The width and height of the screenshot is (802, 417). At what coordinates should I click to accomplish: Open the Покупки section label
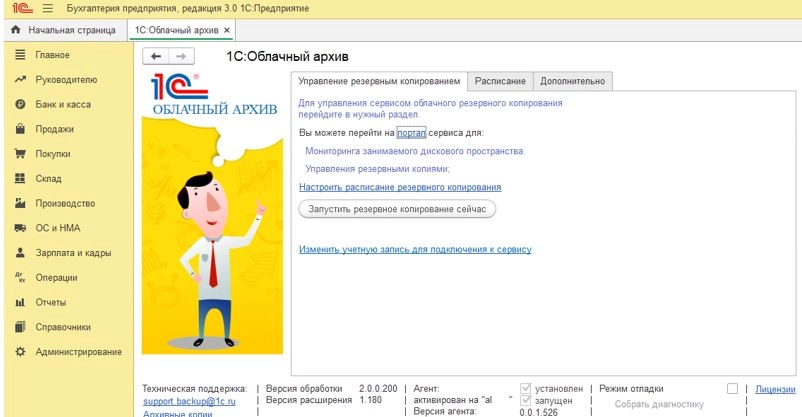53,153
